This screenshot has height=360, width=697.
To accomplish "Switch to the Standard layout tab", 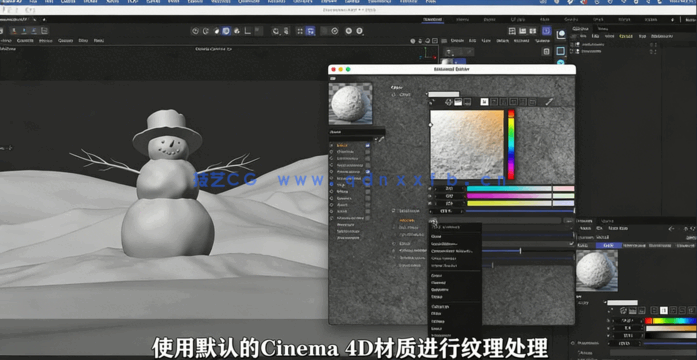I will pos(433,19).
